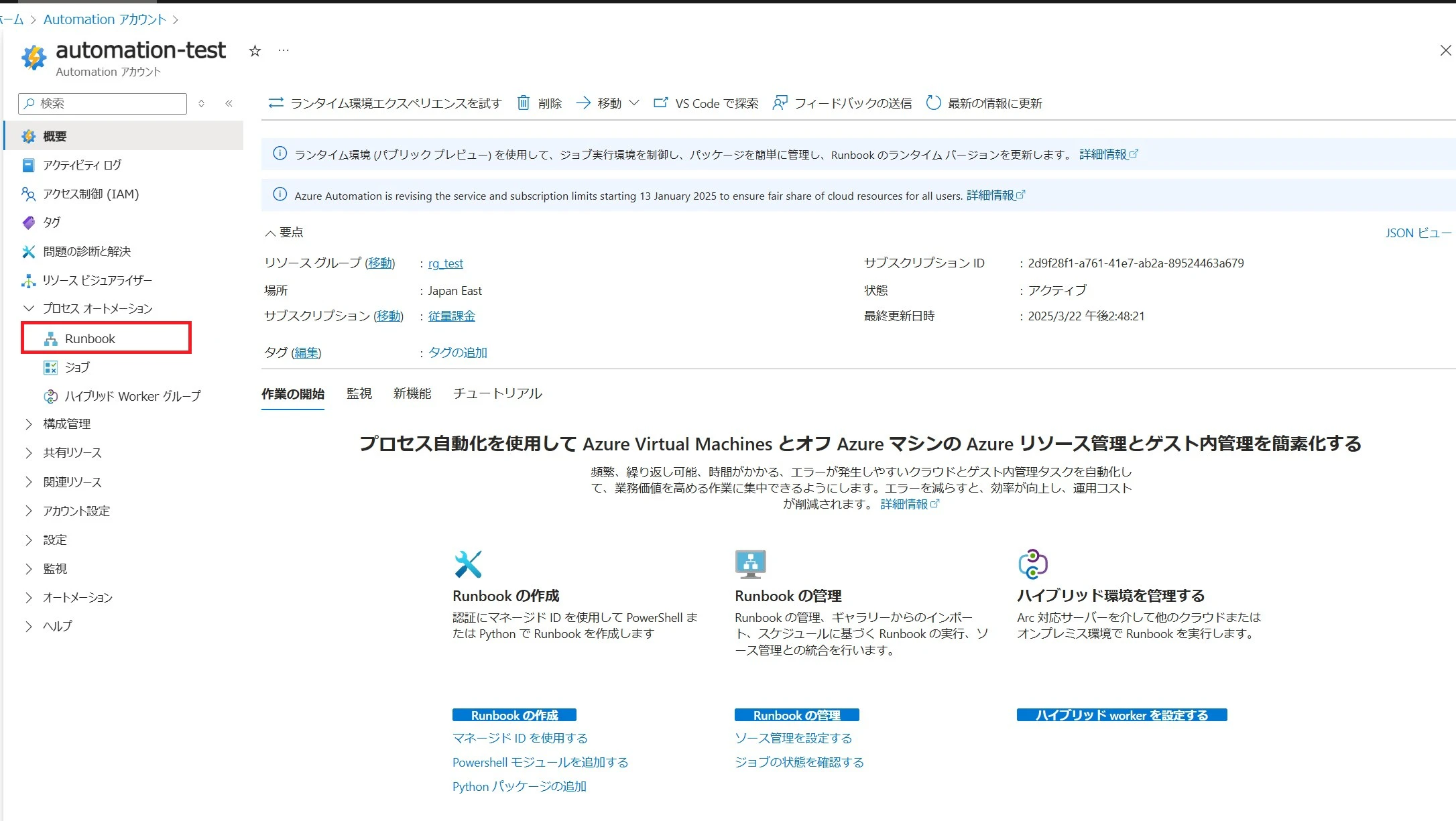Close the blade with the X button
The height and width of the screenshot is (821, 1456).
[1446, 50]
